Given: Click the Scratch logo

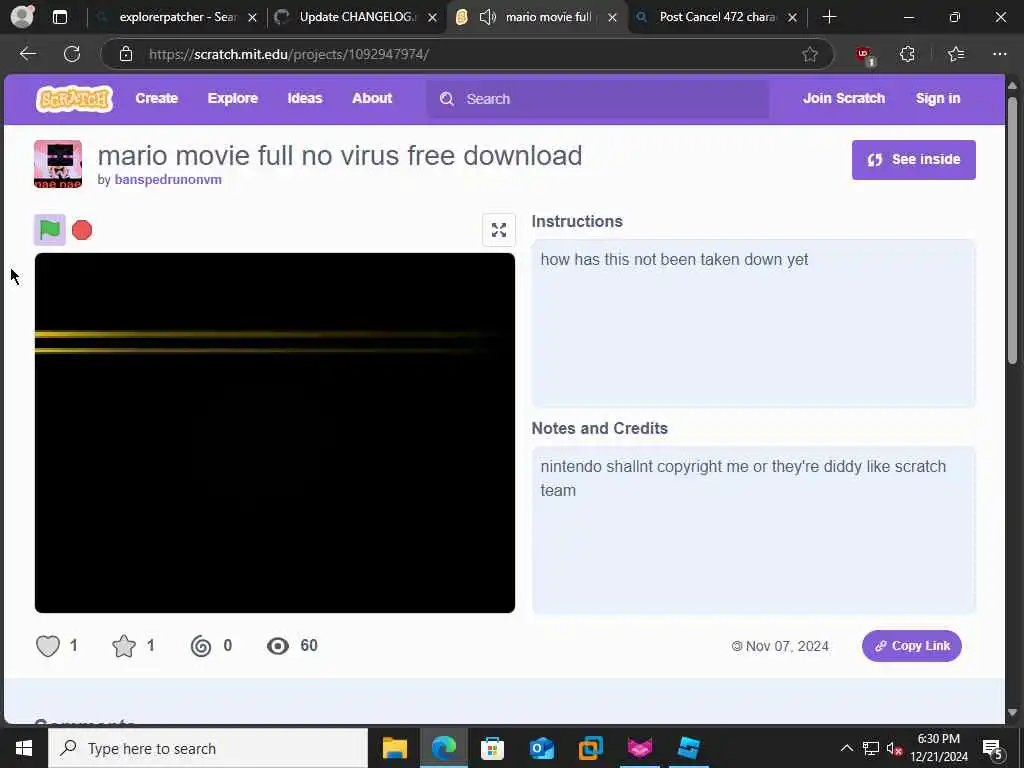Looking at the screenshot, I should point(74,99).
